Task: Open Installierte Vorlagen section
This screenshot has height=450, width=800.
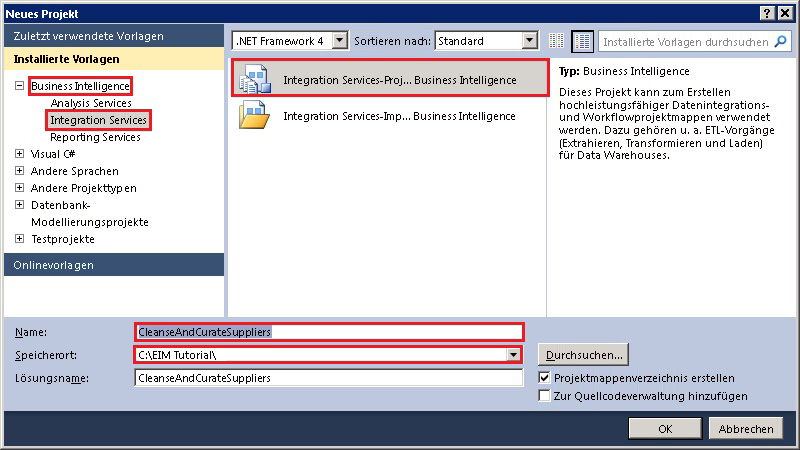Action: [x=114, y=59]
